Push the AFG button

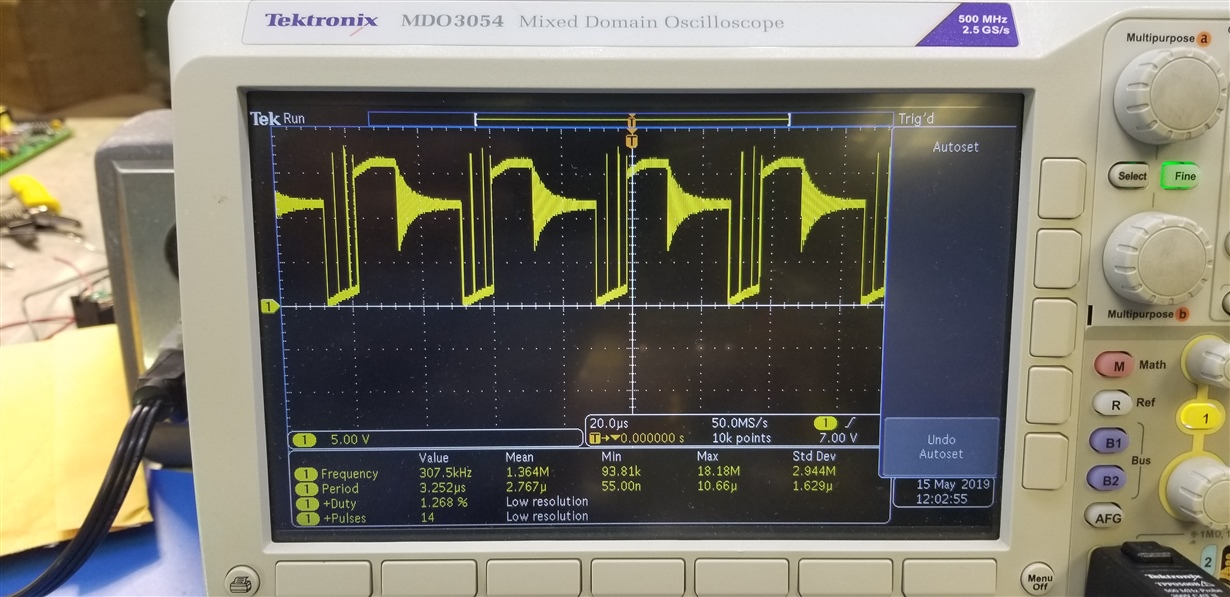tap(1106, 517)
